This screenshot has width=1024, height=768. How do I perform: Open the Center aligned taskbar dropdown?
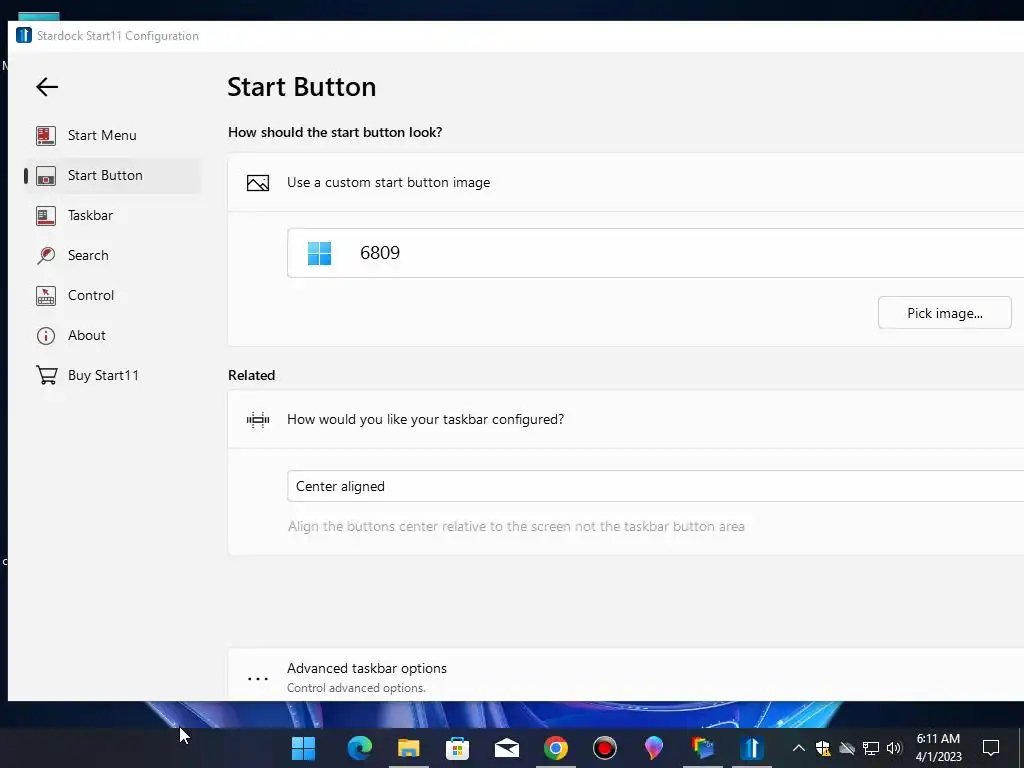click(x=656, y=487)
